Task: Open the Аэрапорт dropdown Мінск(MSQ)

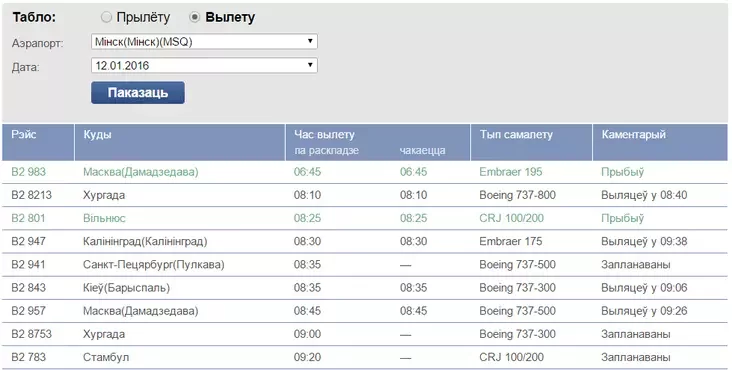Action: click(204, 42)
